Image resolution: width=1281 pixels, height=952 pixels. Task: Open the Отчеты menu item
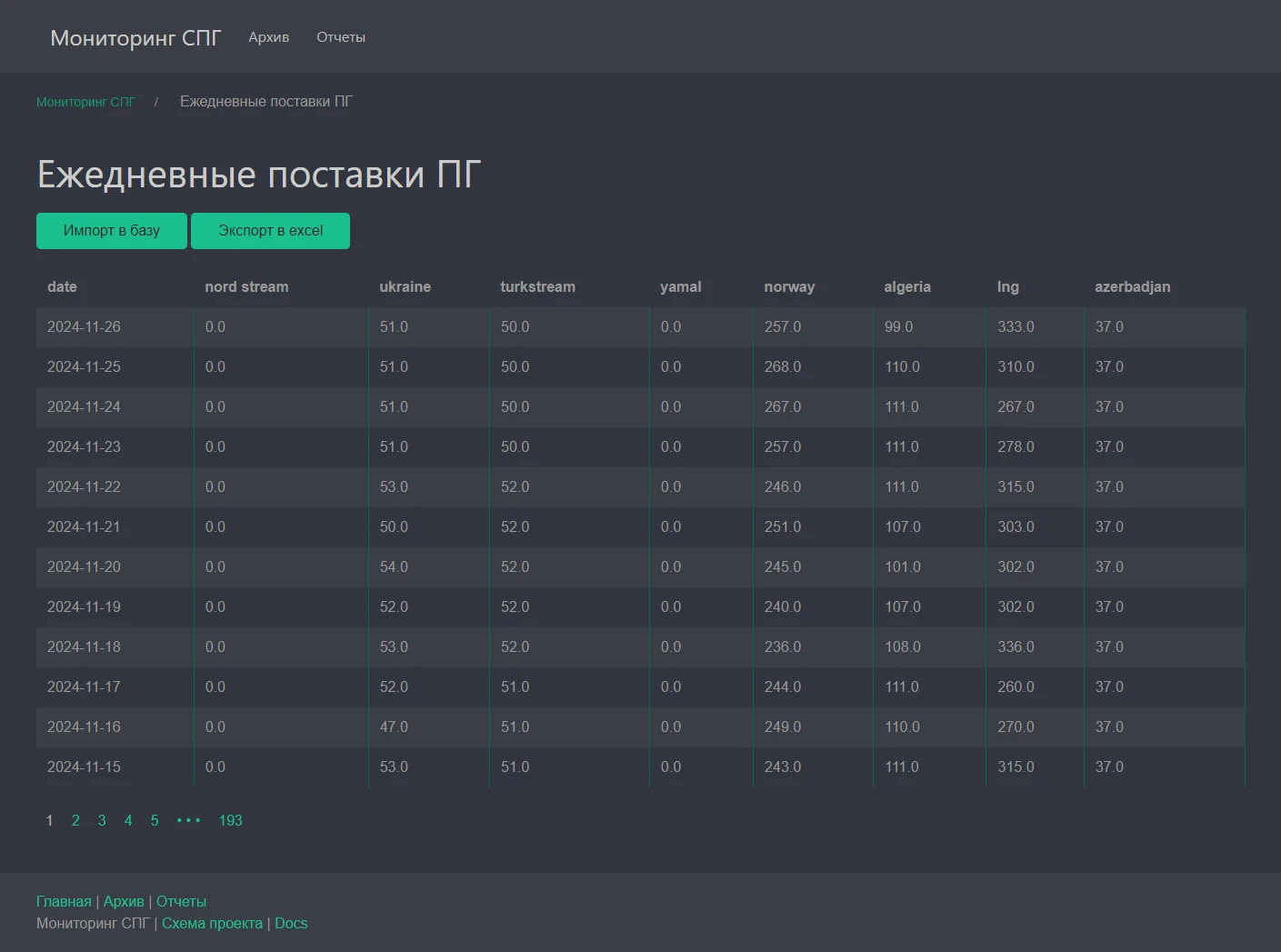[x=340, y=36]
